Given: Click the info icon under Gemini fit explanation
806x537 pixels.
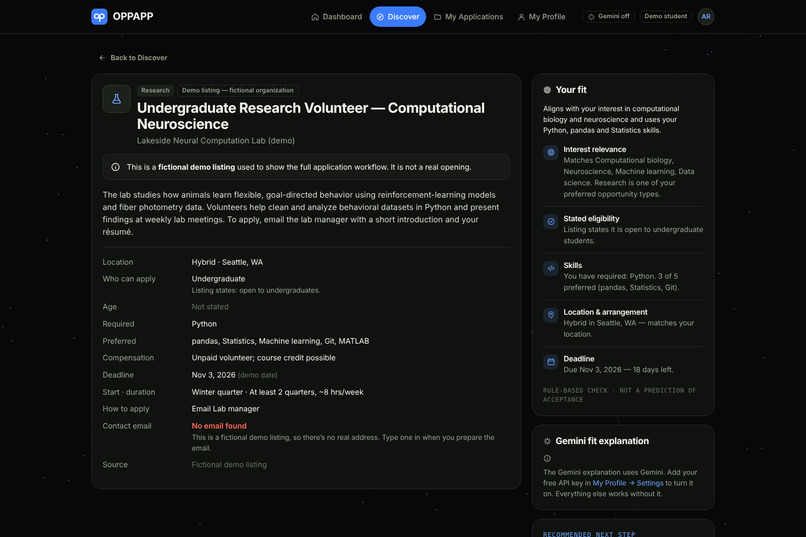Looking at the screenshot, I should tap(547, 458).
